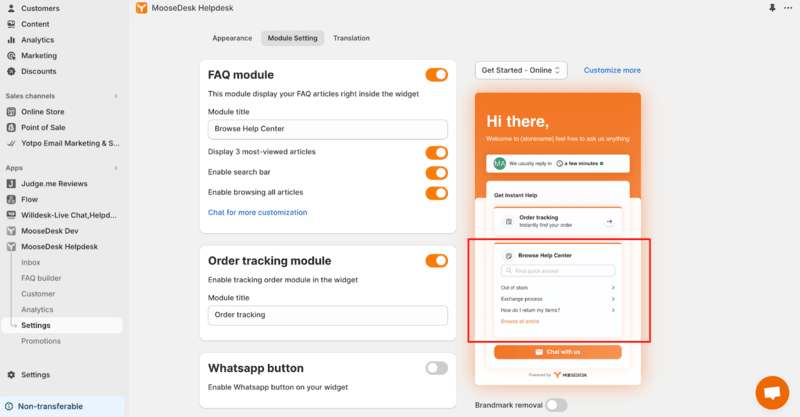Click the Customize more link

[x=612, y=70]
